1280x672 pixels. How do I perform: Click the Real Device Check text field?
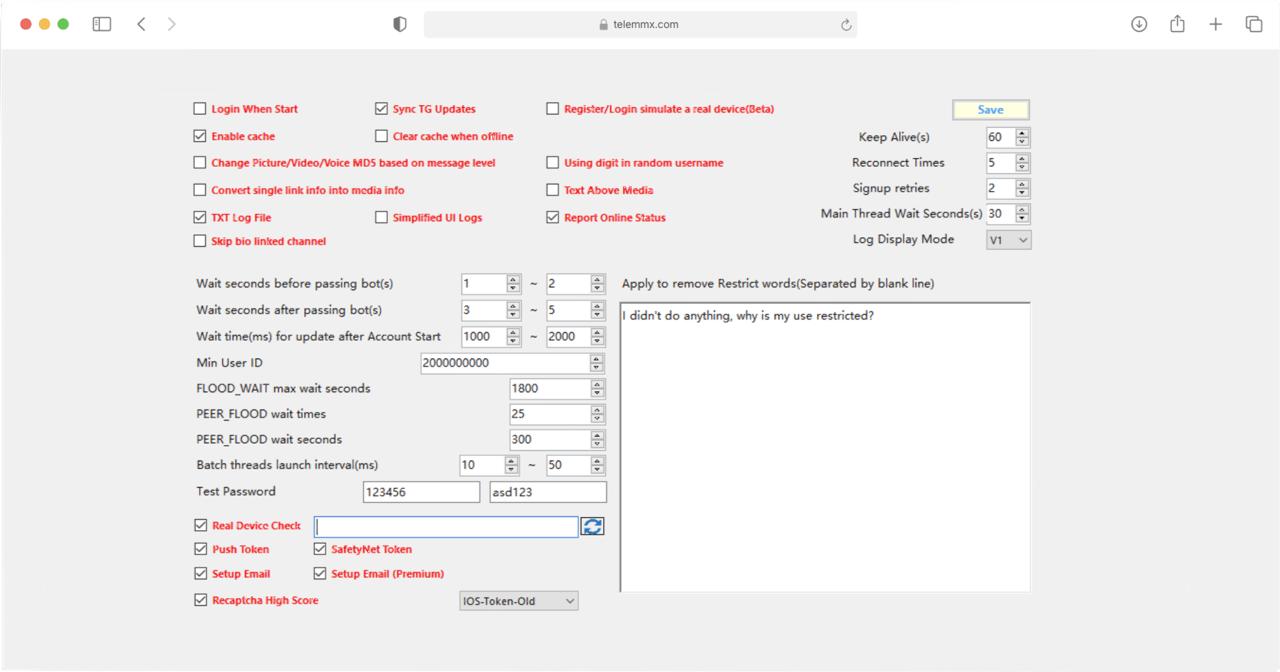click(446, 526)
